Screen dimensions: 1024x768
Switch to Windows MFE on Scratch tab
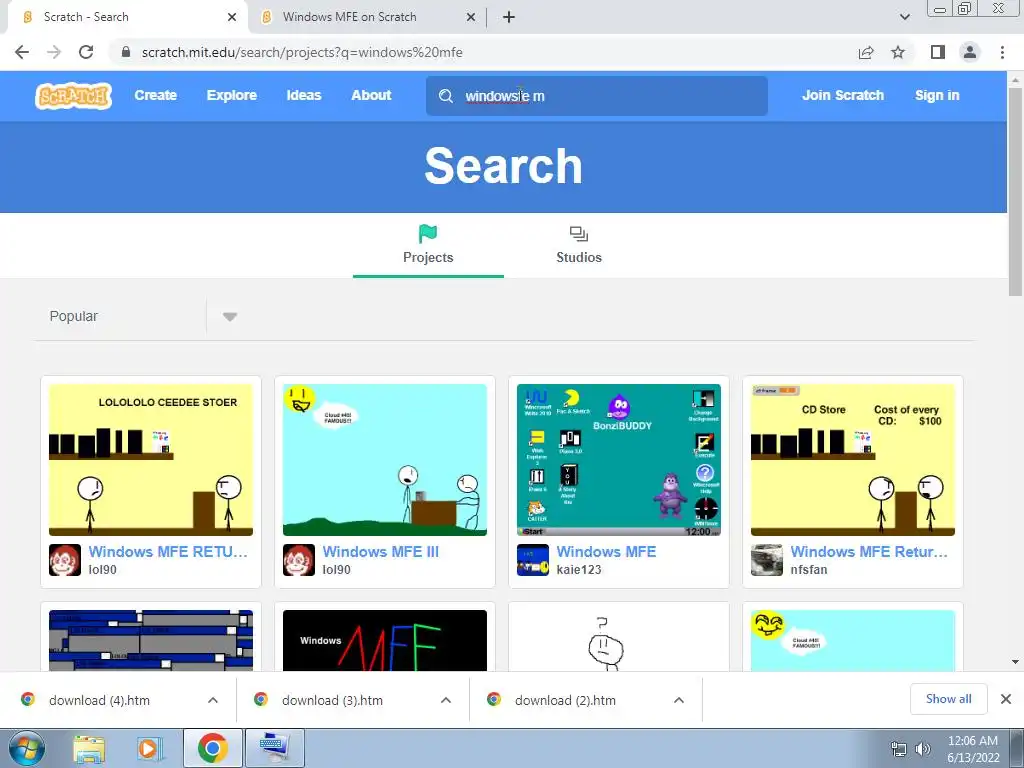click(368, 17)
